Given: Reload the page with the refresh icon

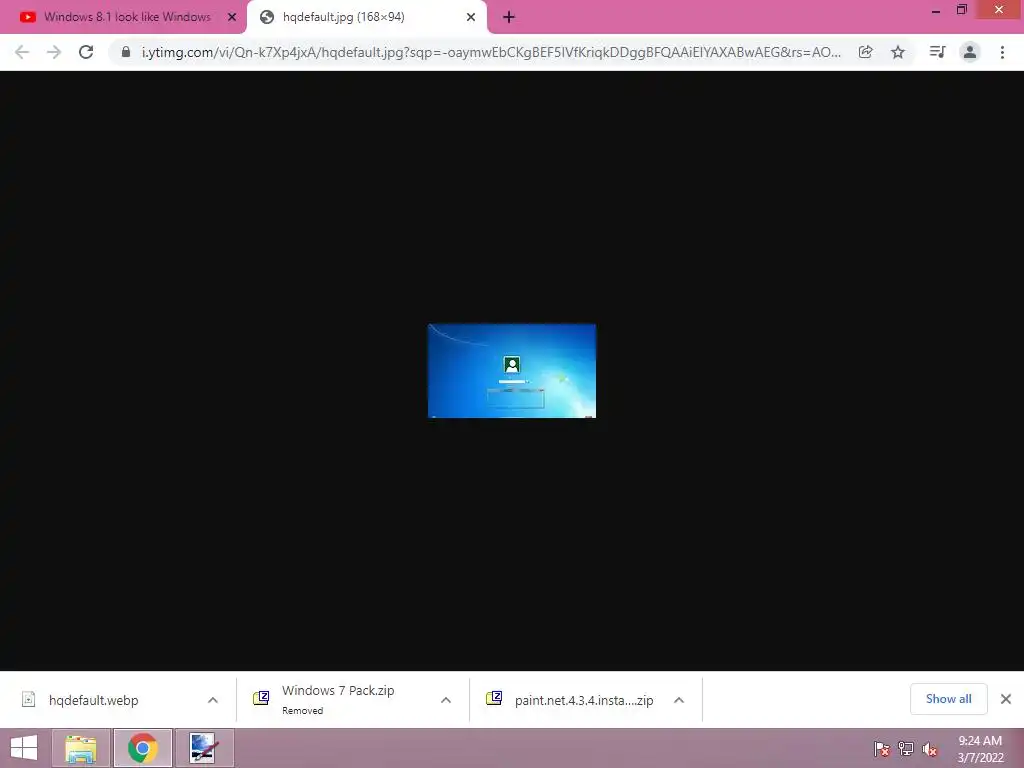Looking at the screenshot, I should point(86,52).
